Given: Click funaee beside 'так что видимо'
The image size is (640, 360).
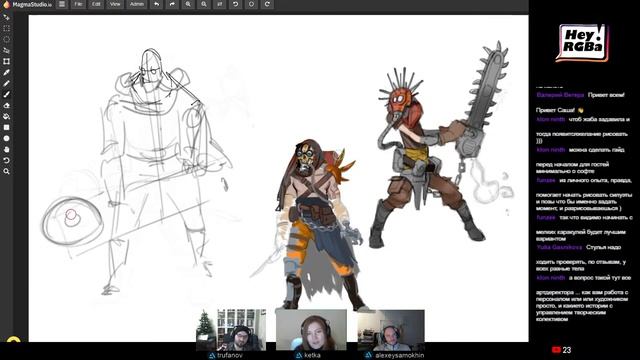Looking at the screenshot, I should coord(546,218).
